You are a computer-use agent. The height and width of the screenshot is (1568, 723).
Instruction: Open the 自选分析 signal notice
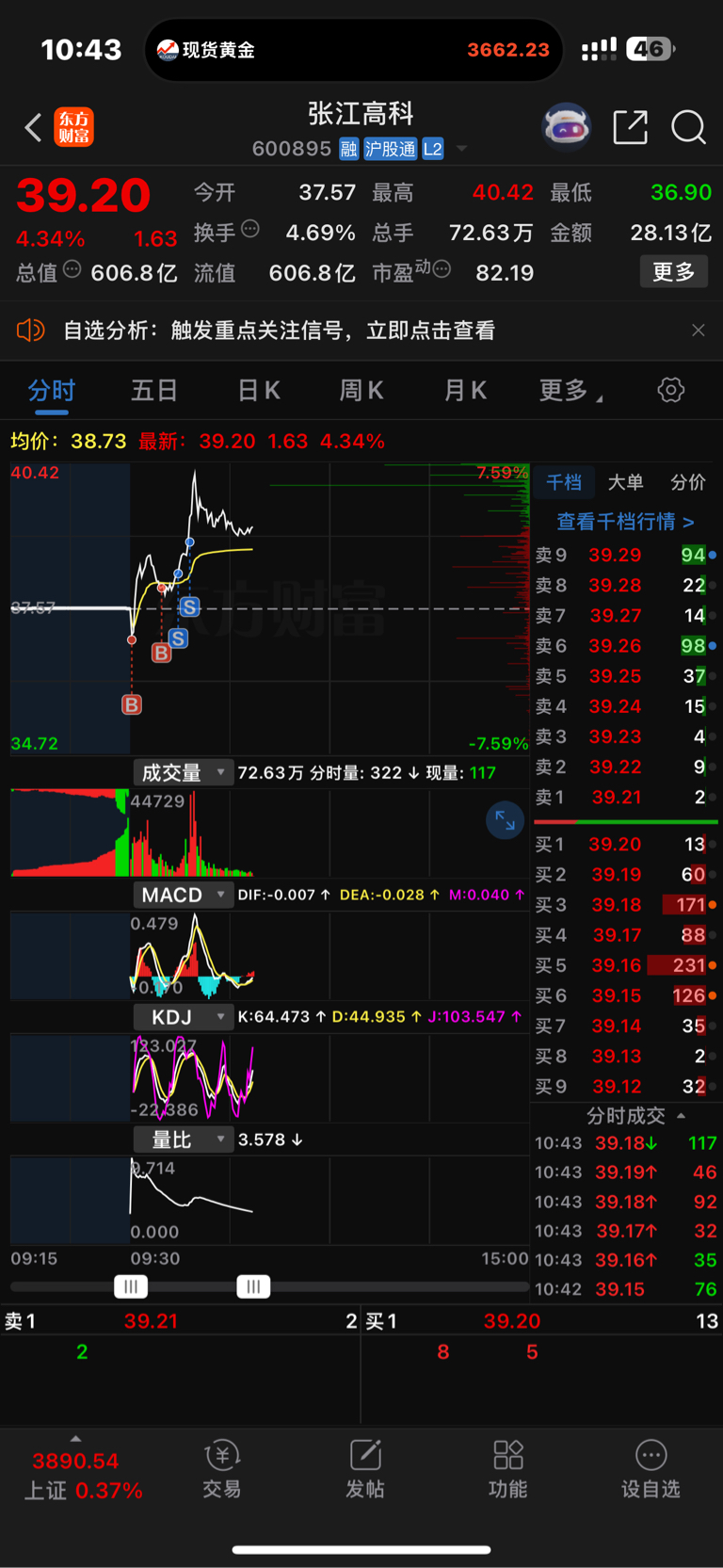click(x=279, y=331)
